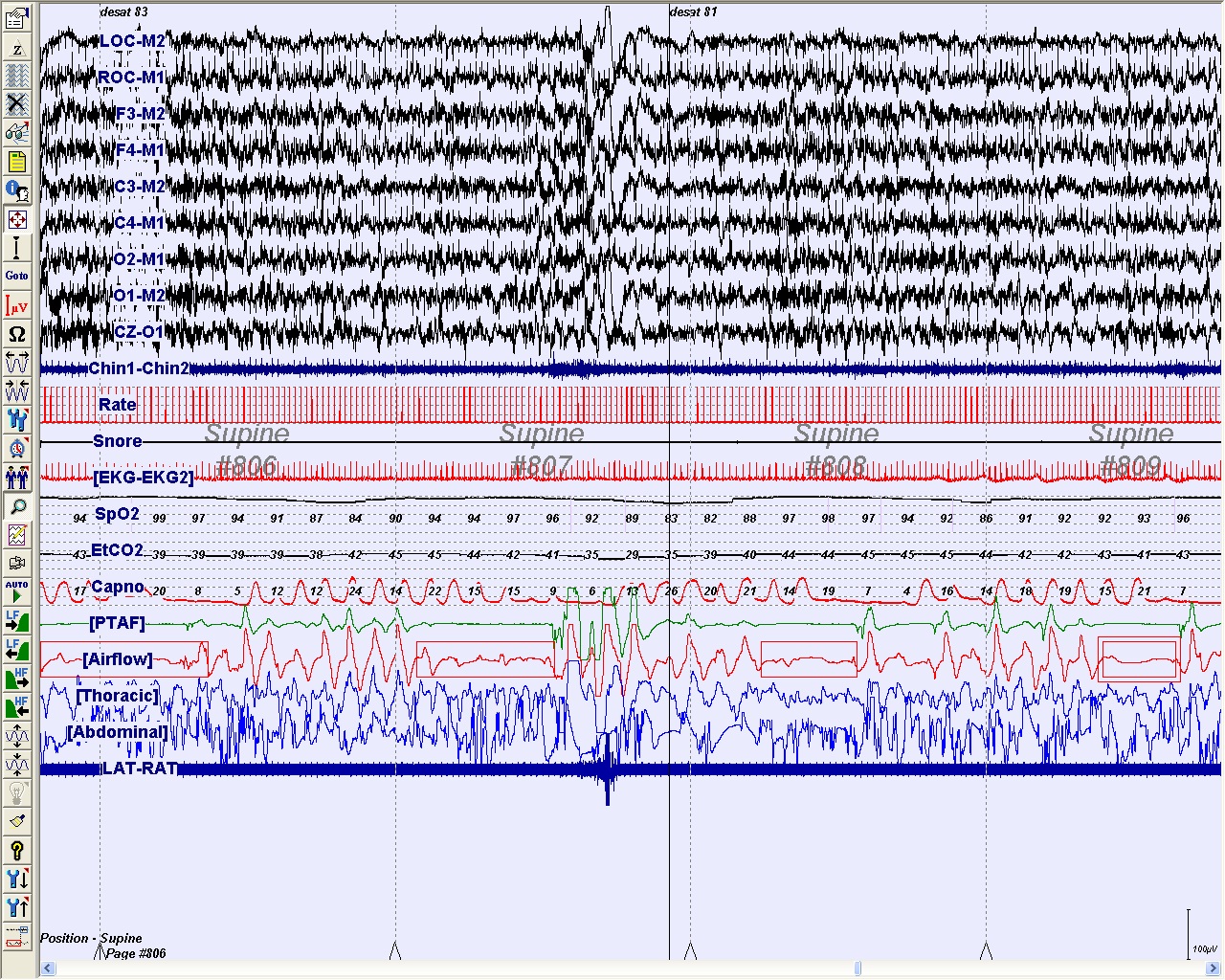Decrease the HF filter with left arrow

tap(16, 707)
